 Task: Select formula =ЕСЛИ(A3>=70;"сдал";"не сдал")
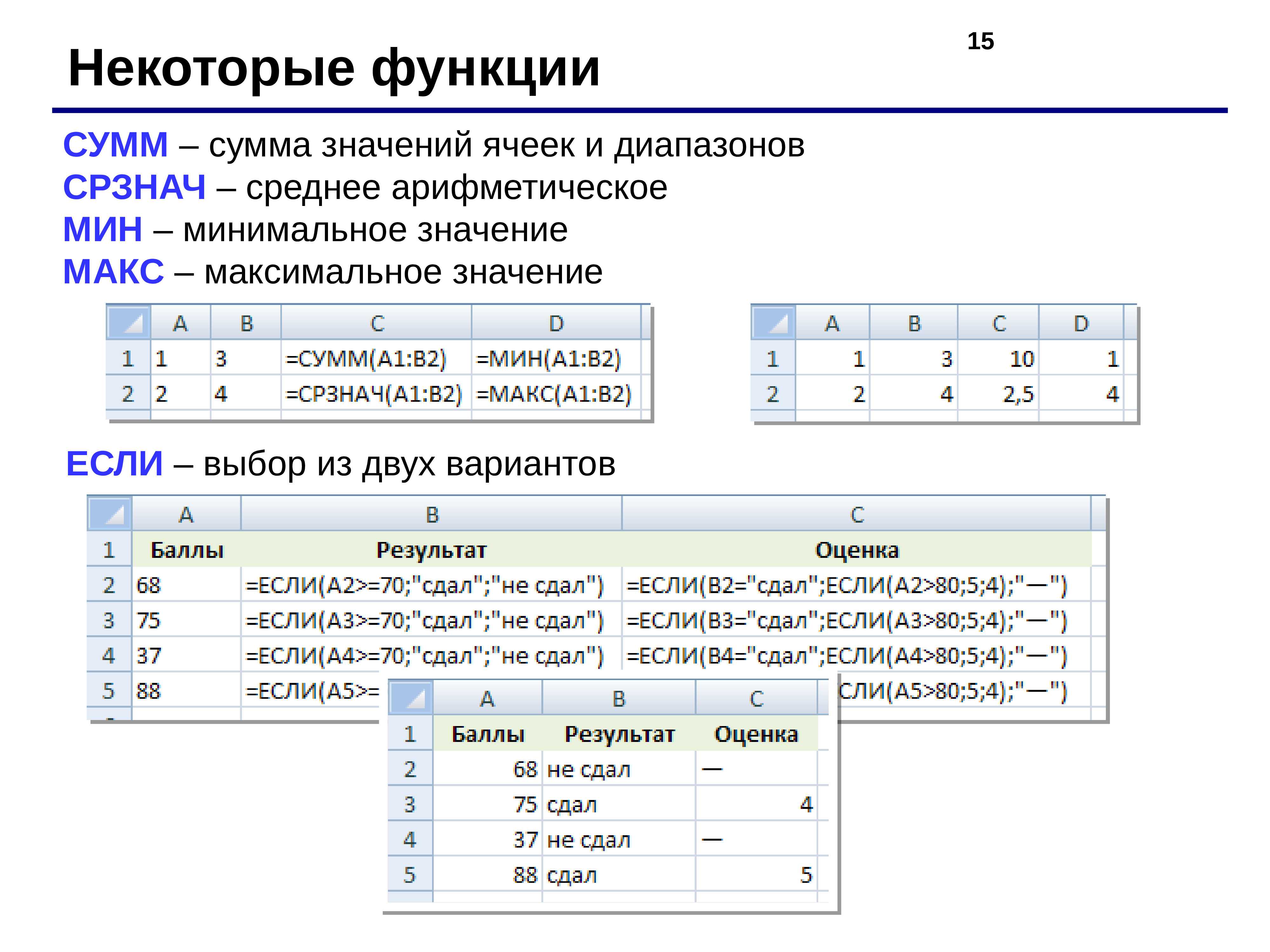(431, 620)
